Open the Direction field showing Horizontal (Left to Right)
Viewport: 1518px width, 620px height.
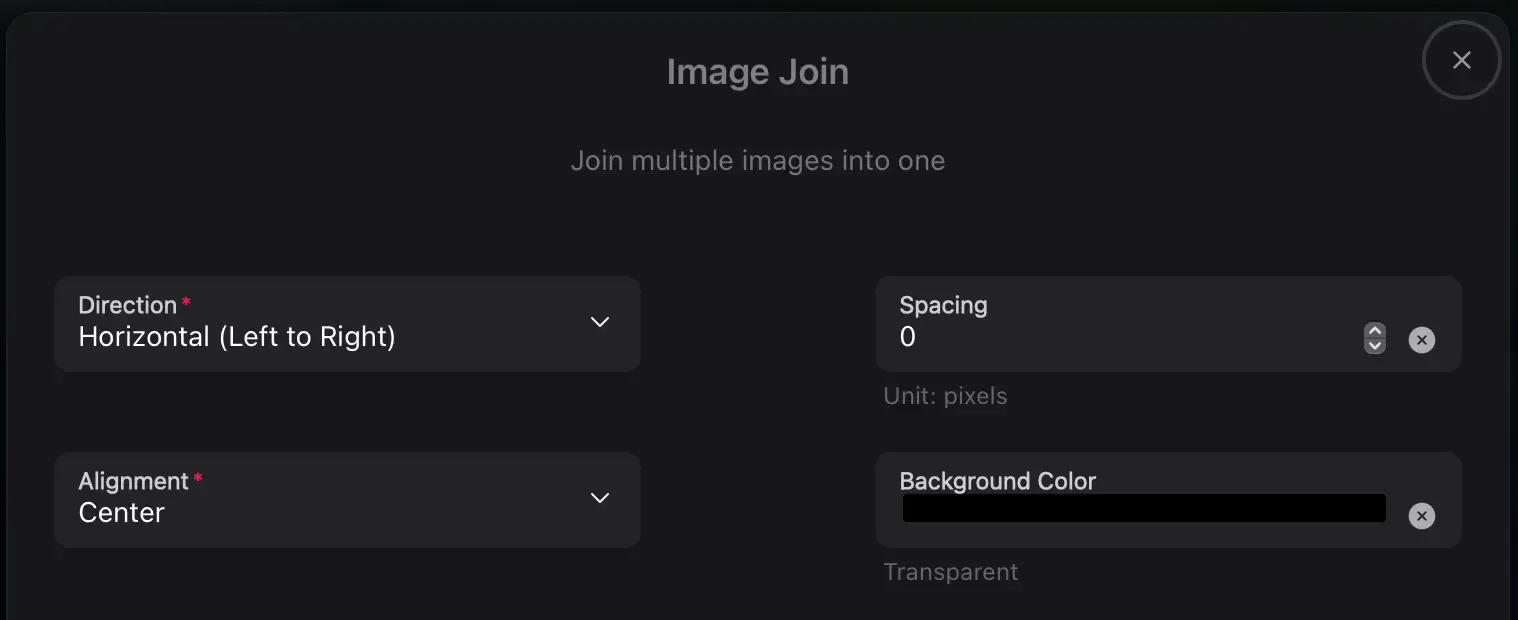point(348,322)
